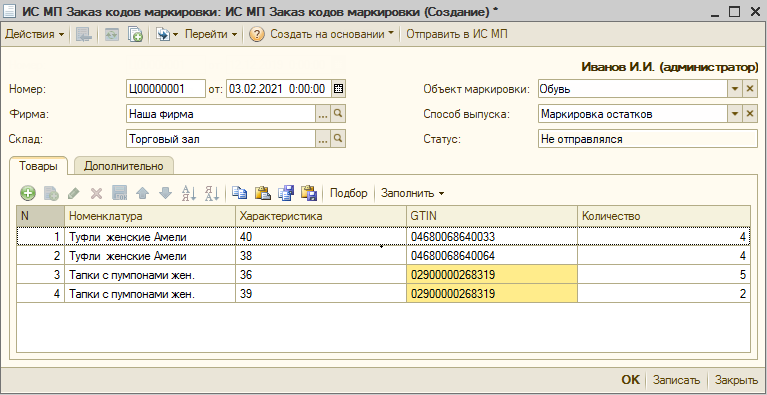Click Отправить в ИС МП
The height and width of the screenshot is (395, 767).
coord(457,34)
